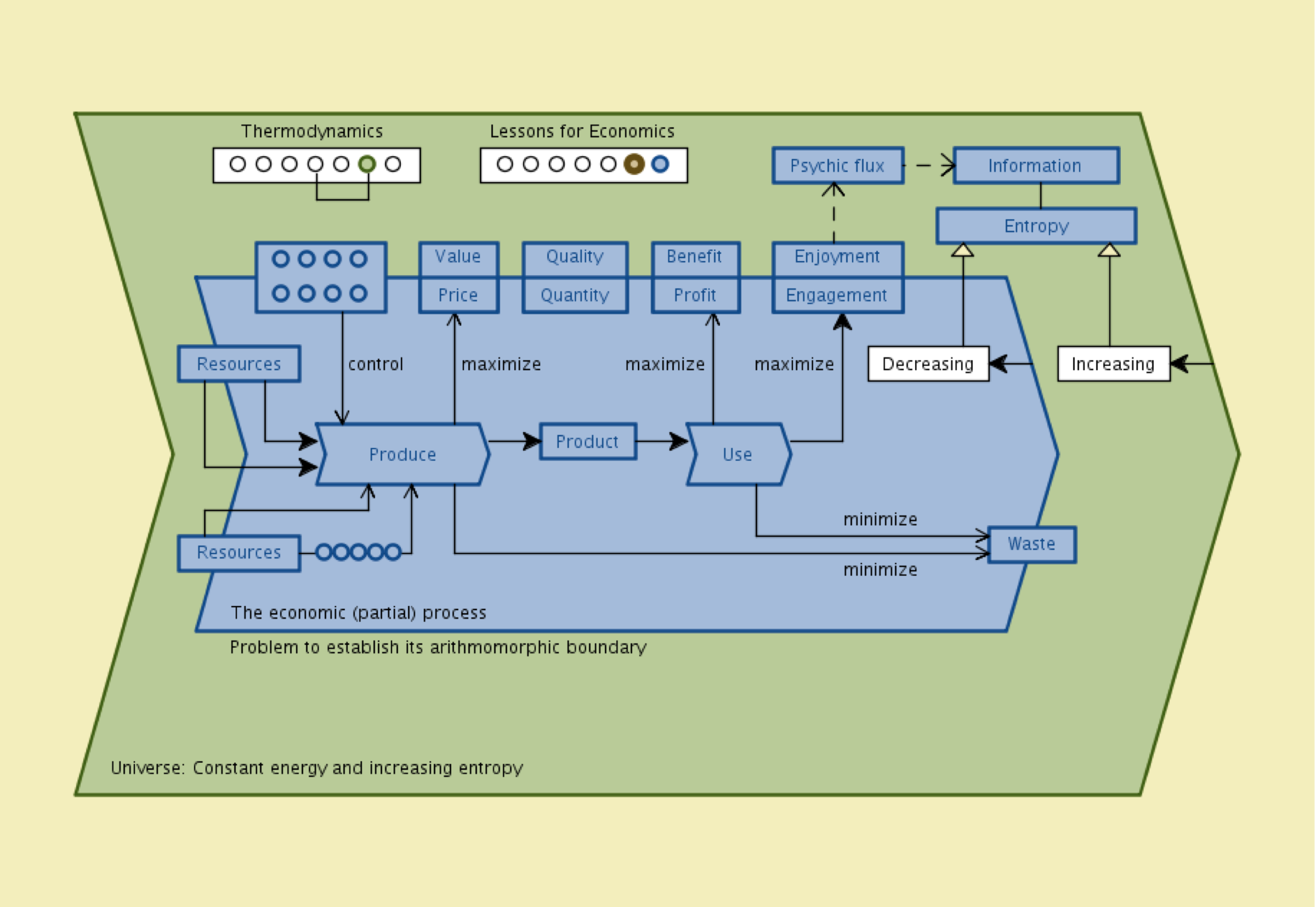Click the Increasing label box

tap(1113, 364)
